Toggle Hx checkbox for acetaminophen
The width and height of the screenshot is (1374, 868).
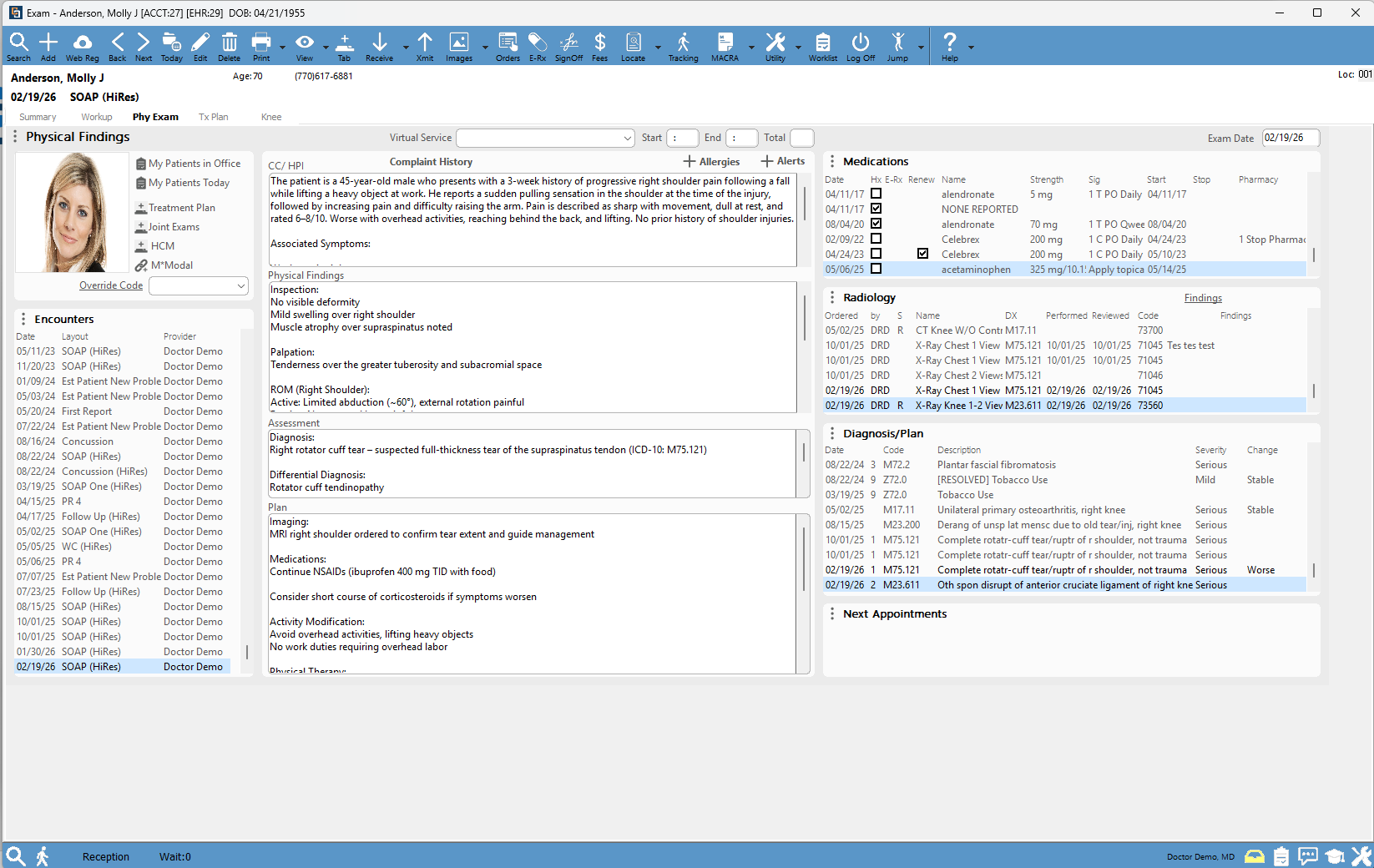(876, 269)
